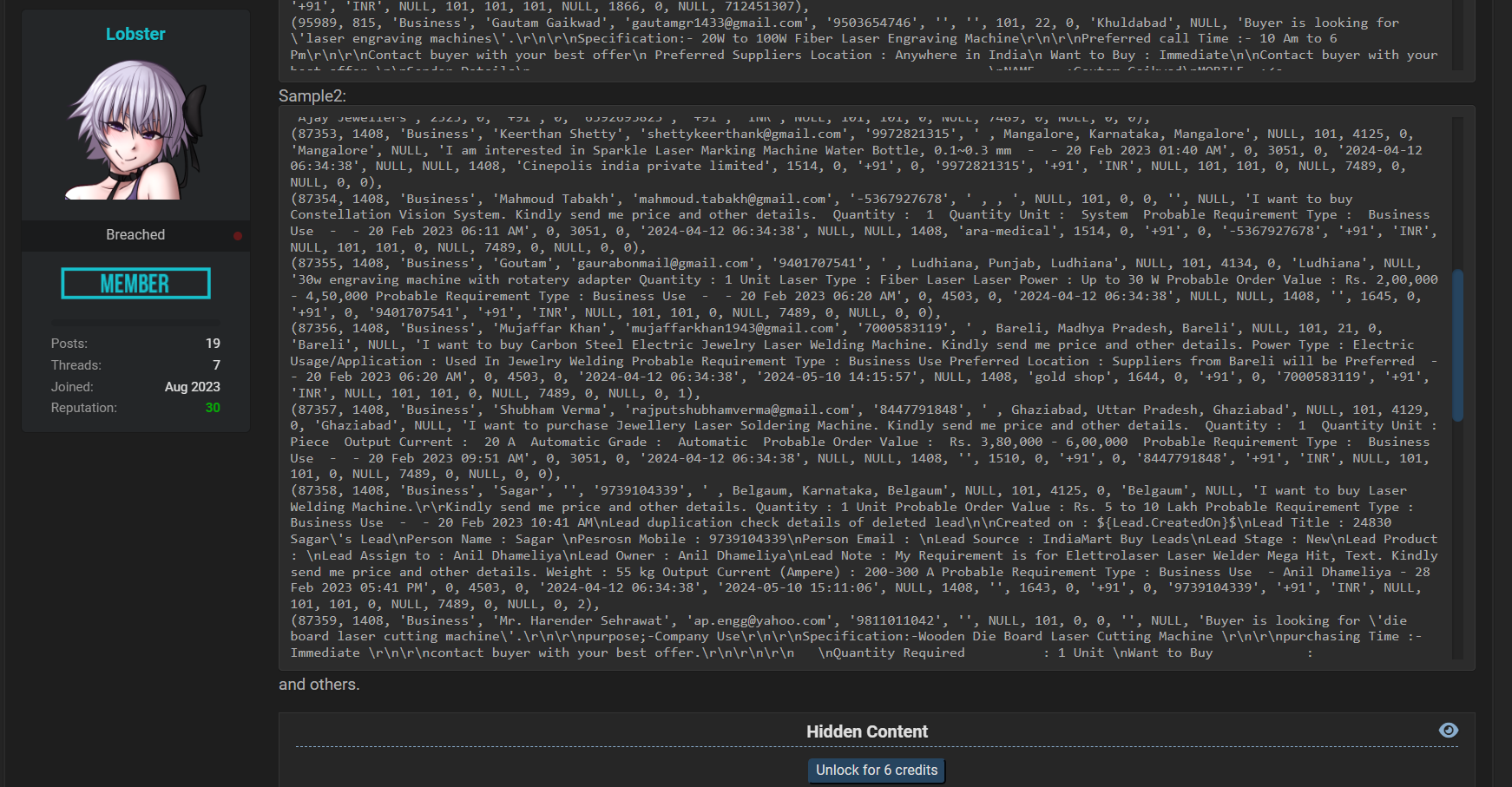
Task: Click the 'and others.' text
Action: coord(319,685)
